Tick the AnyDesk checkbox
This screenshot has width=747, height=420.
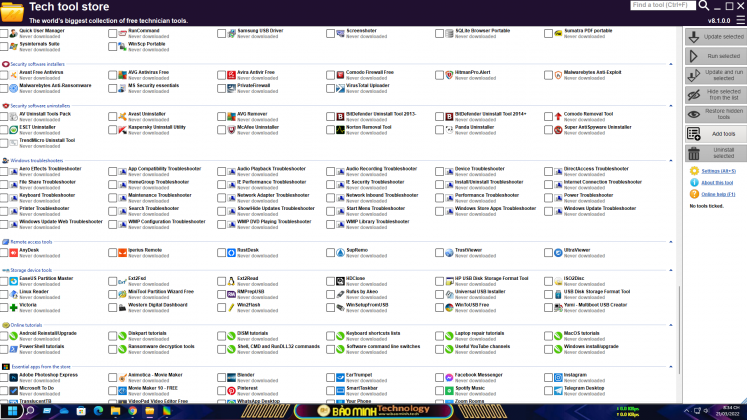tap(4, 253)
